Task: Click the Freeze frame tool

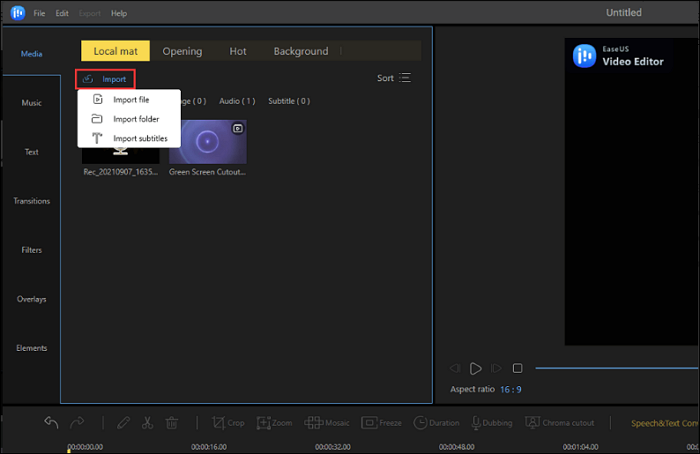Action: click(381, 423)
